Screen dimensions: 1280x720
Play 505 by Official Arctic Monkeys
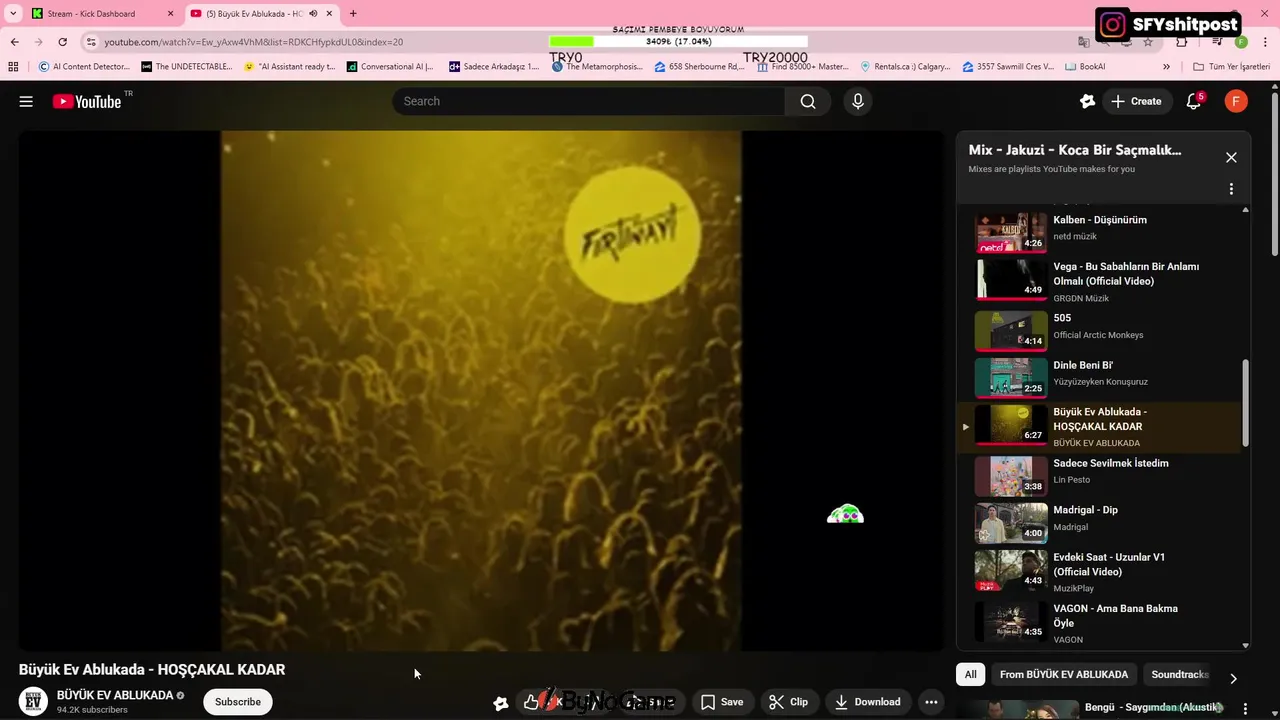[1100, 331]
